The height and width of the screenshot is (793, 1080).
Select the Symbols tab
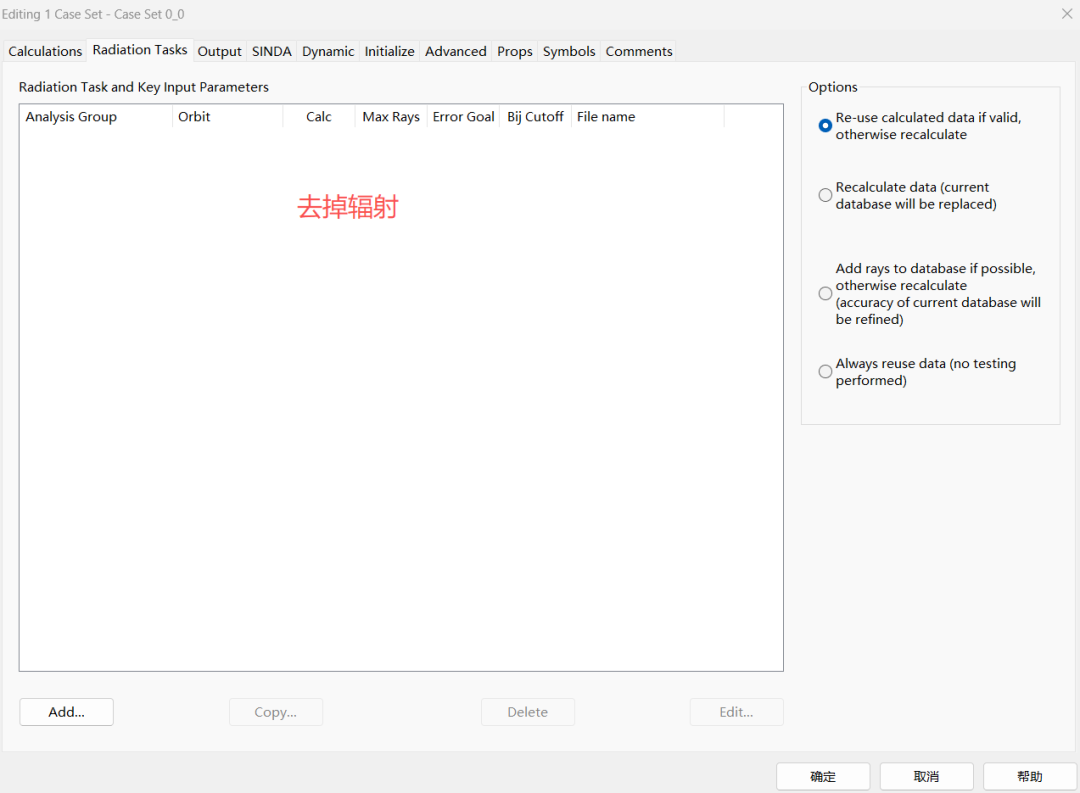[x=569, y=51]
